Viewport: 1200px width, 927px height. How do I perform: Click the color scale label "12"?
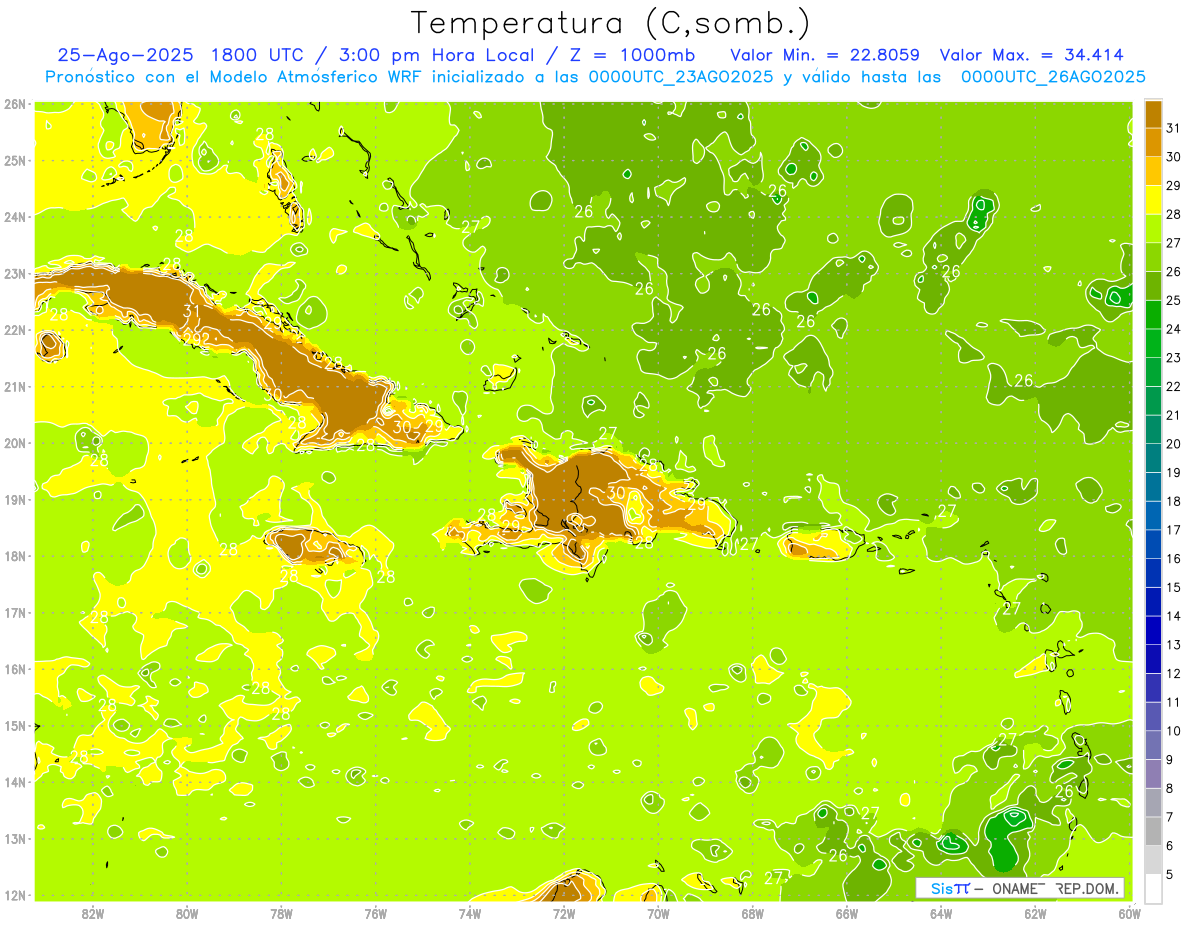pyautogui.click(x=1174, y=673)
